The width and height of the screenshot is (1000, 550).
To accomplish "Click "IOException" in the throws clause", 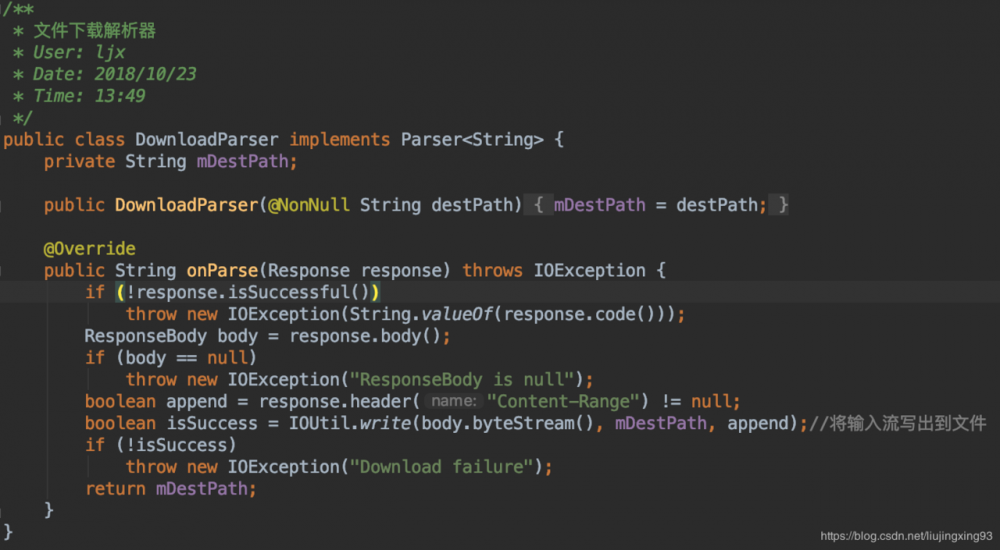I will click(589, 271).
